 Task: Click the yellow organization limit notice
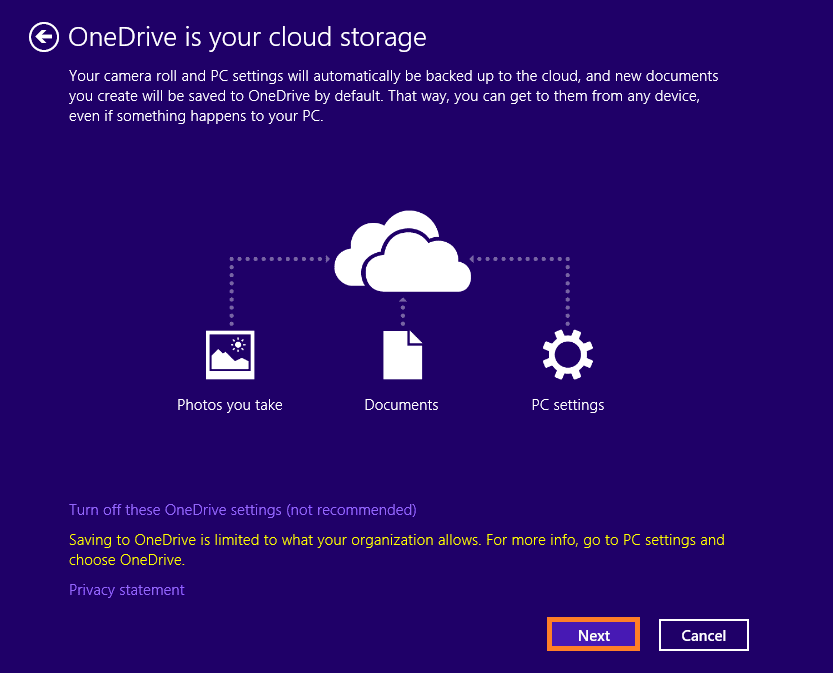(397, 550)
